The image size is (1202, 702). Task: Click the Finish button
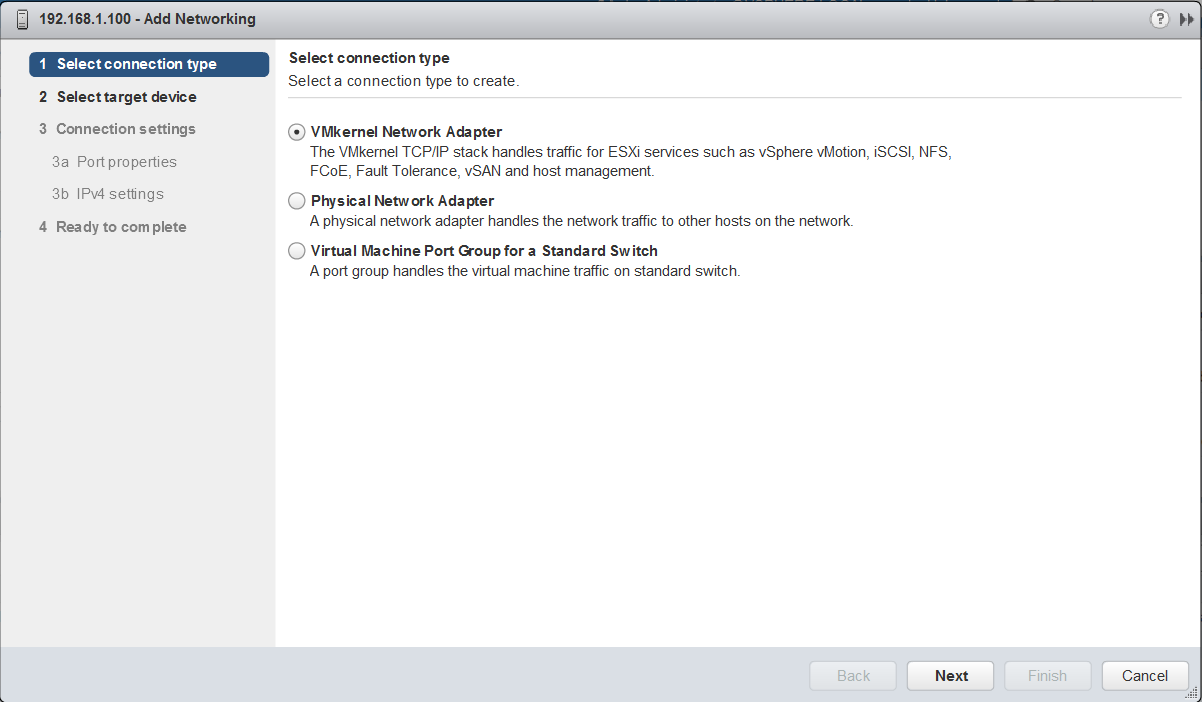(x=1047, y=676)
